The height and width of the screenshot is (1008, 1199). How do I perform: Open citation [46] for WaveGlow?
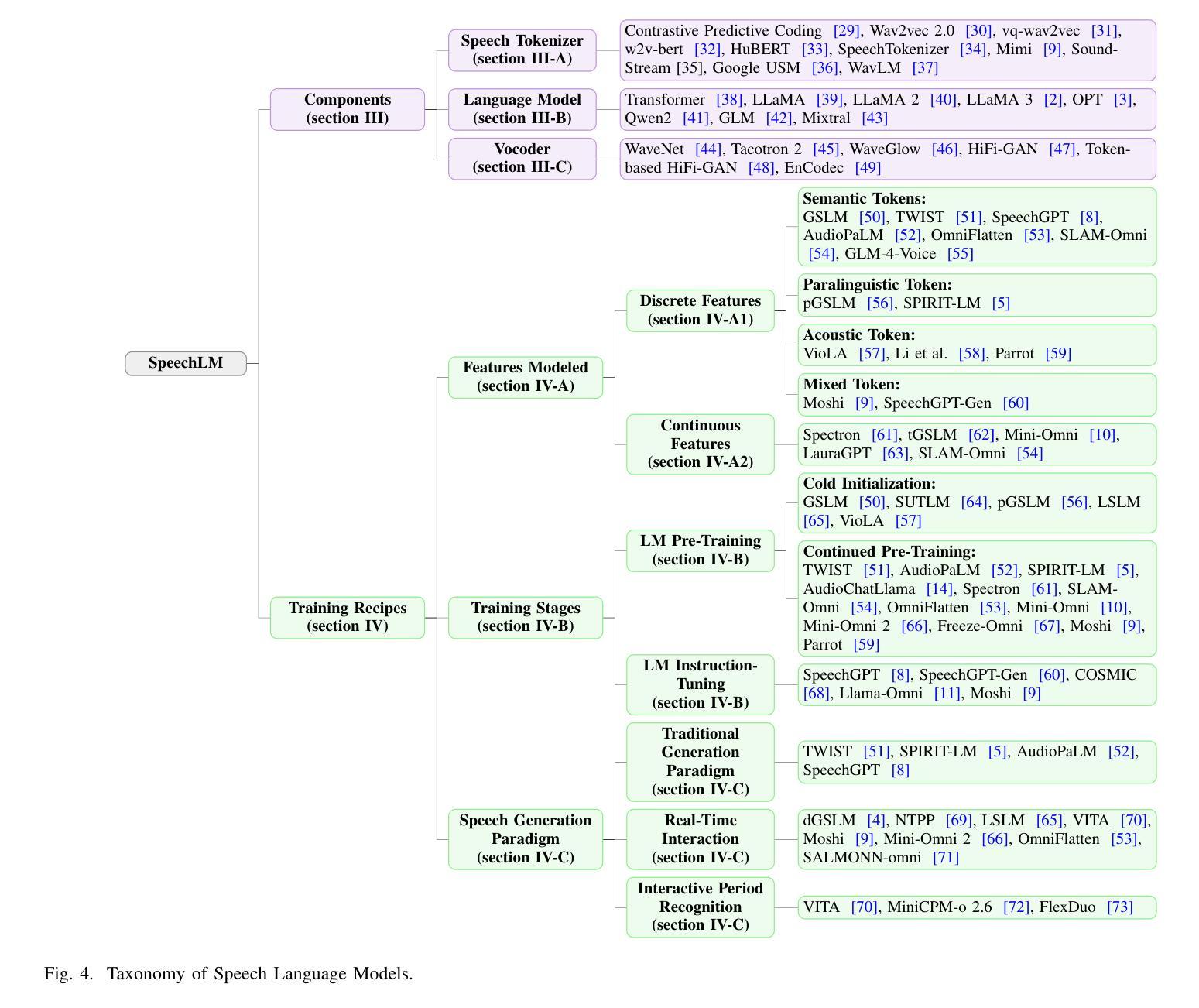[x=944, y=149]
